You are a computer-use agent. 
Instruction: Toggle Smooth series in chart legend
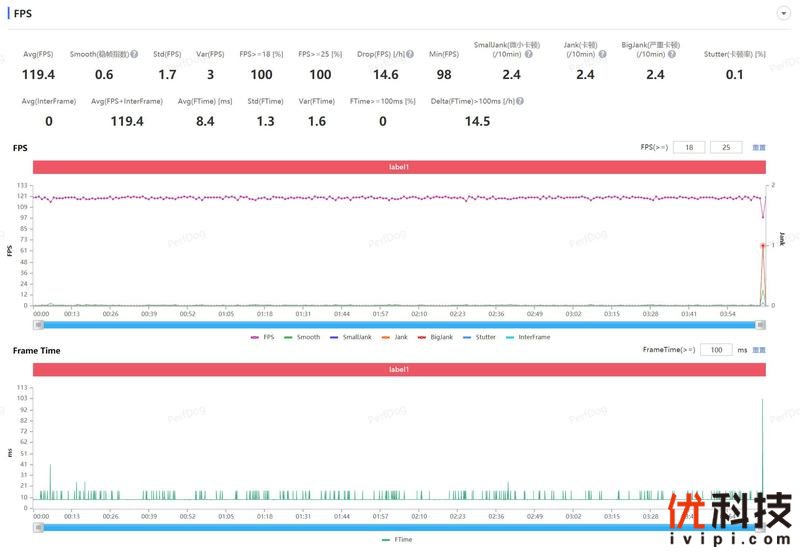click(x=302, y=337)
